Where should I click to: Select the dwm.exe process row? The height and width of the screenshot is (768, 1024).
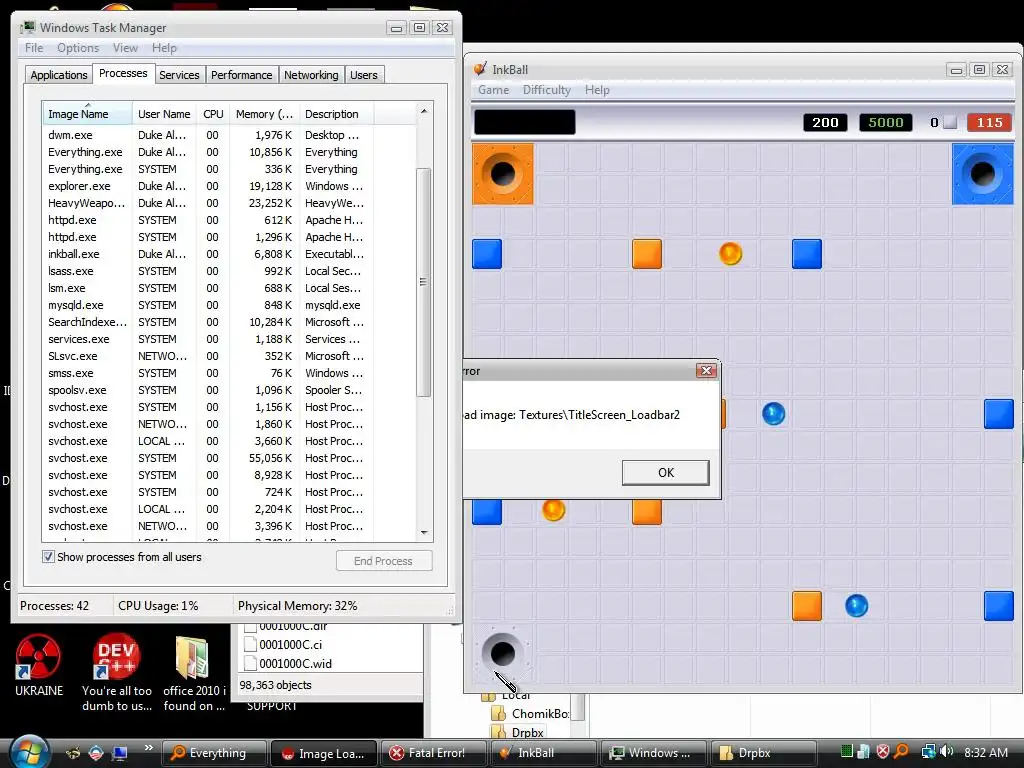[229, 135]
